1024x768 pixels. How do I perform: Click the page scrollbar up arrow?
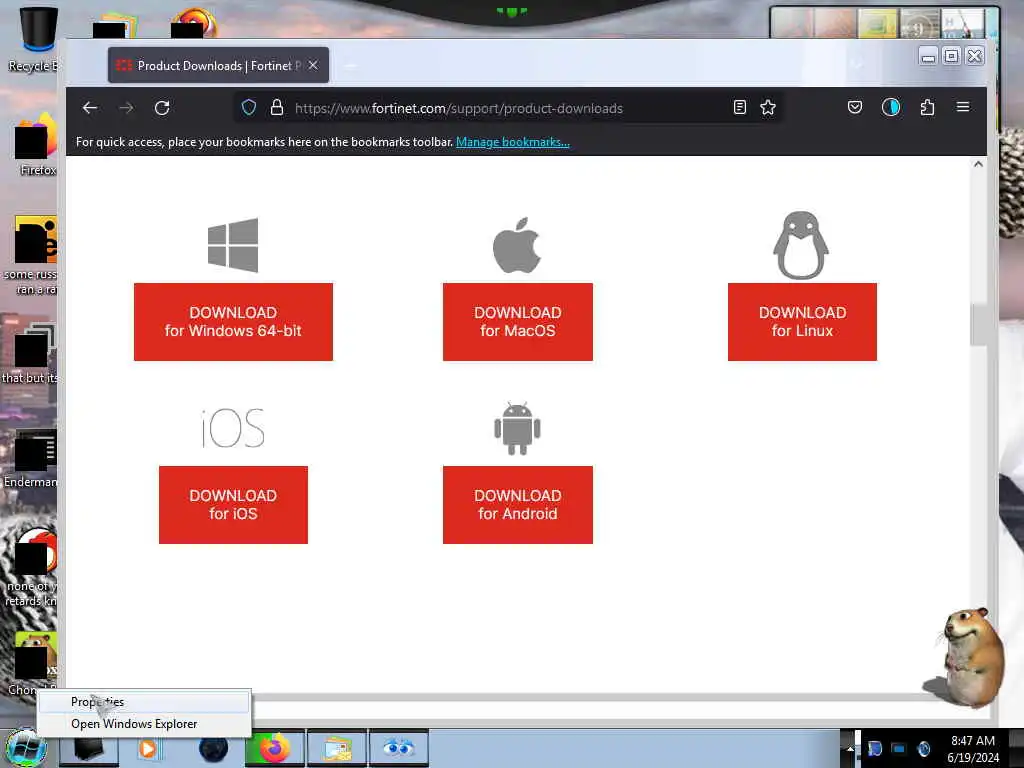(x=978, y=165)
